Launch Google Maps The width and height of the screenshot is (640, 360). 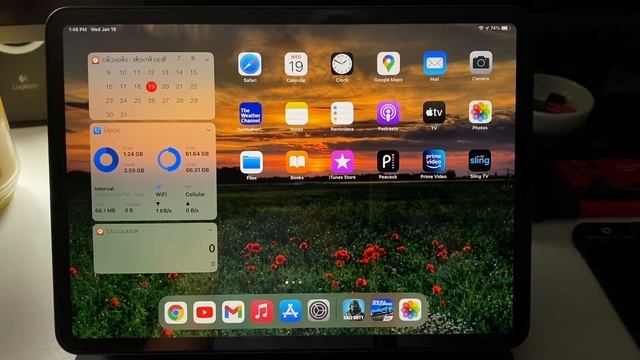pos(388,63)
